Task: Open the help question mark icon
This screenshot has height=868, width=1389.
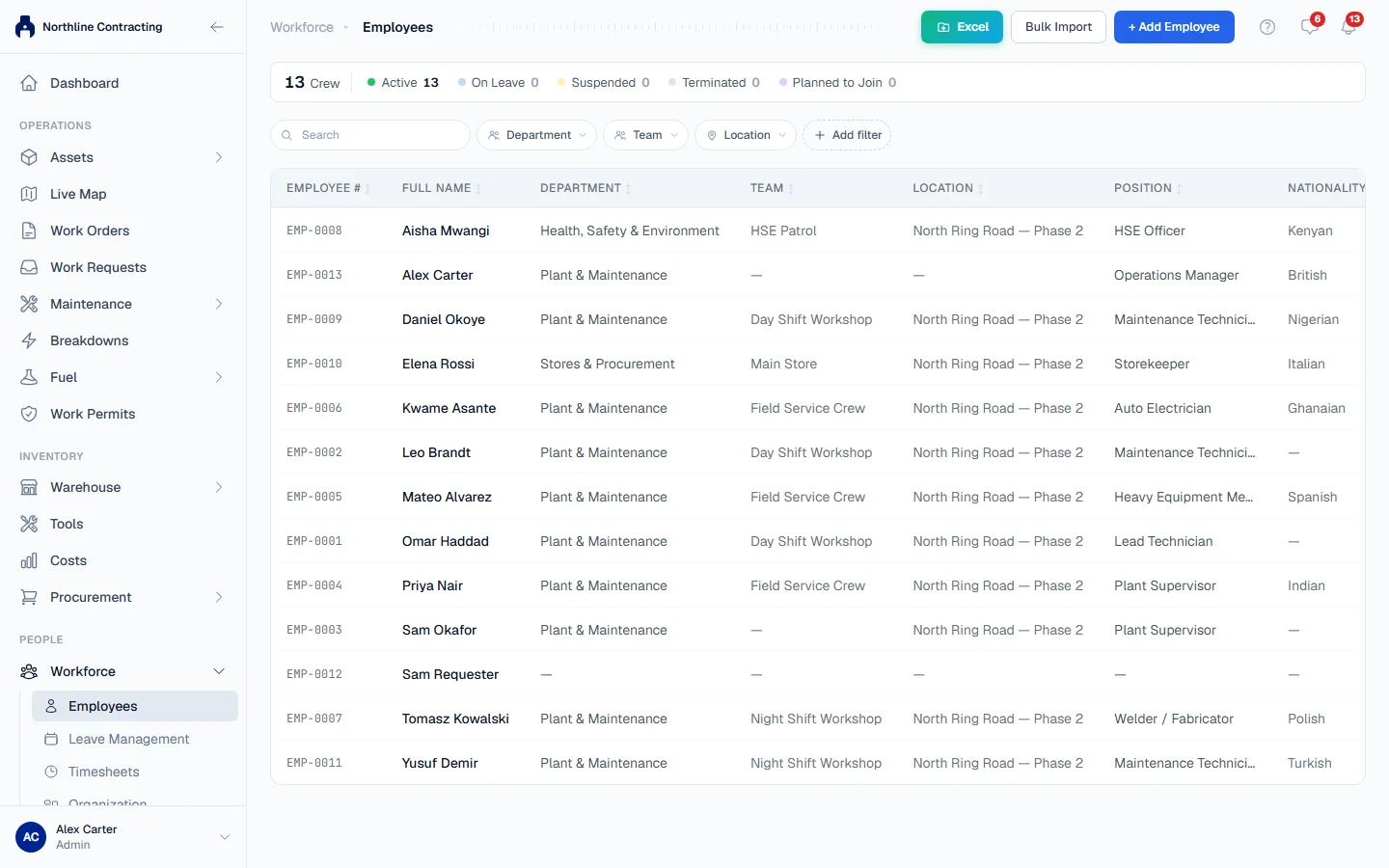Action: pyautogui.click(x=1267, y=27)
